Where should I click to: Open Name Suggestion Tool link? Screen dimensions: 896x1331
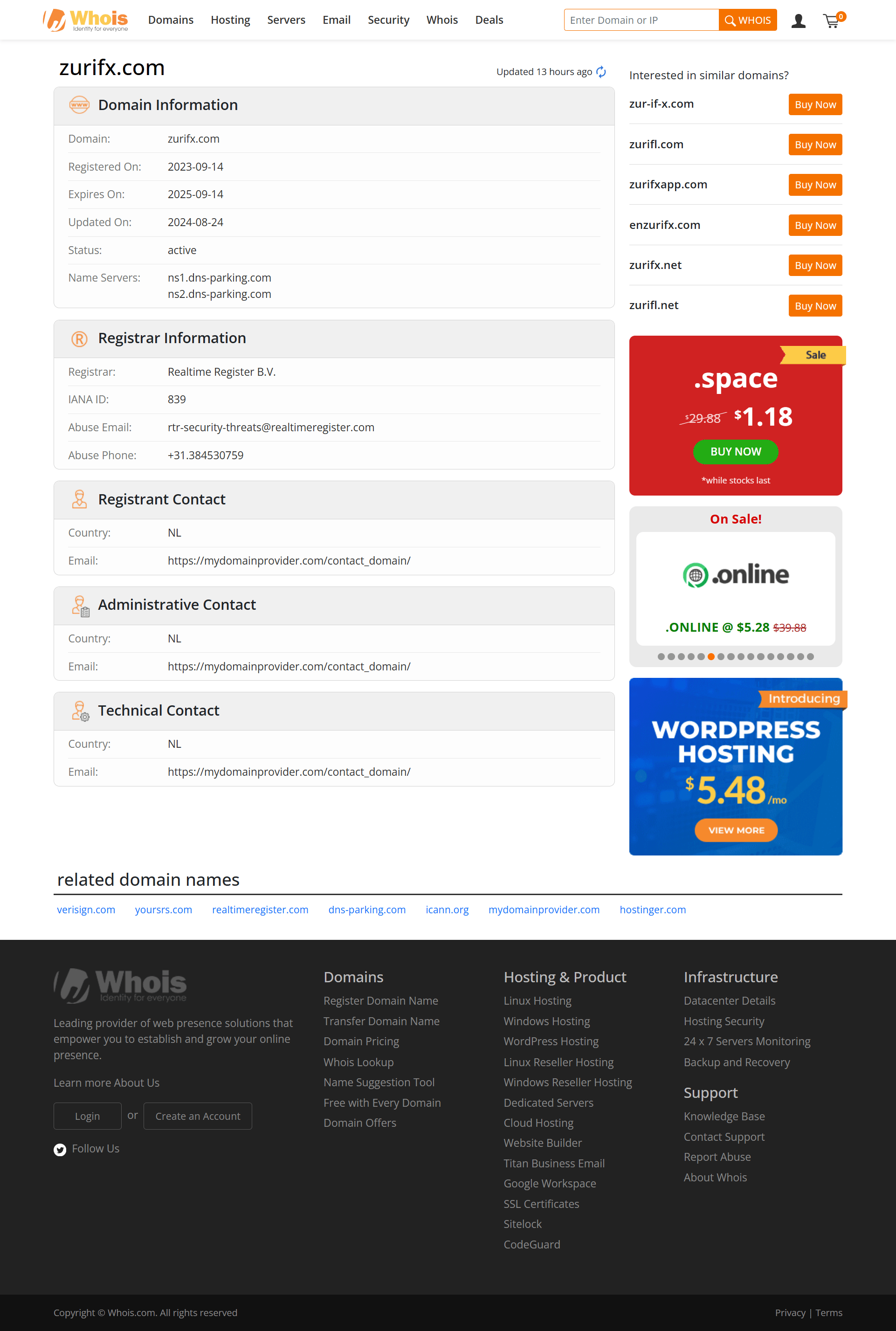click(379, 1083)
